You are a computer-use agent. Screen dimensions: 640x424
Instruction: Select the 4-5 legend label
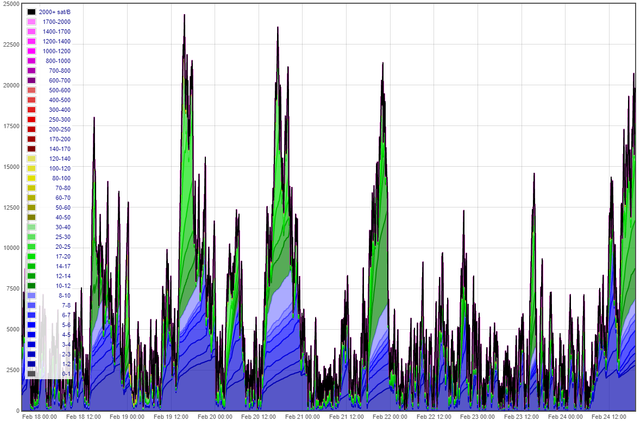pyautogui.click(x=66, y=335)
